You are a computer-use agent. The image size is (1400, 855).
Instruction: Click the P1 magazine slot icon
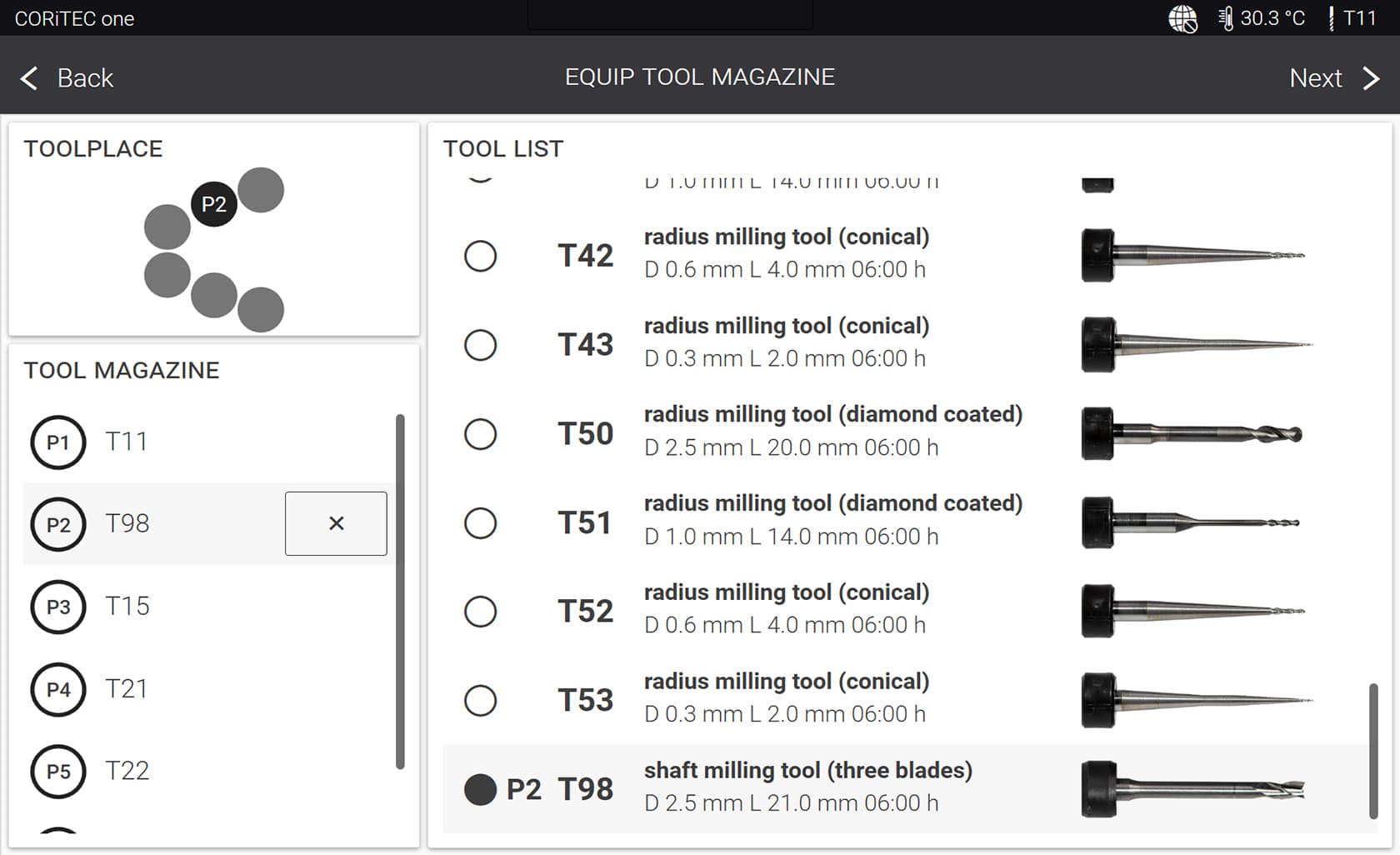[x=58, y=442]
